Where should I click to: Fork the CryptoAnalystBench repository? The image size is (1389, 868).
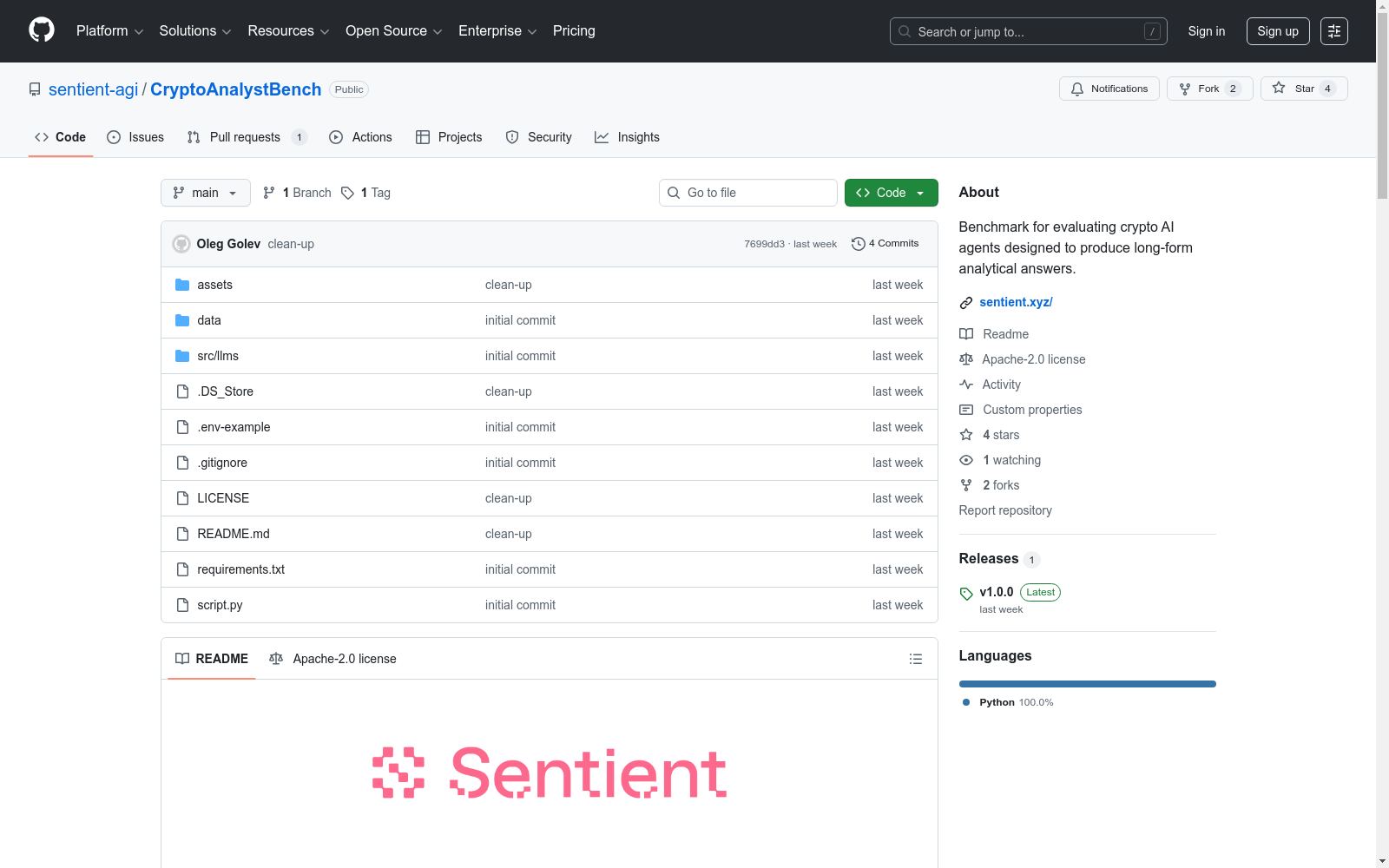coord(1209,89)
